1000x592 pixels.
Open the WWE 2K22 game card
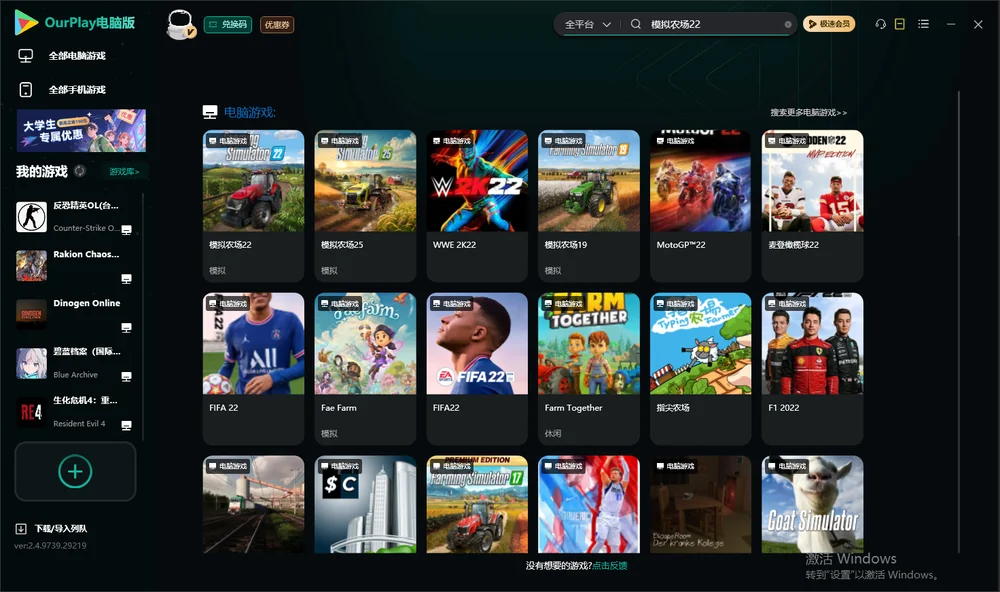477,205
